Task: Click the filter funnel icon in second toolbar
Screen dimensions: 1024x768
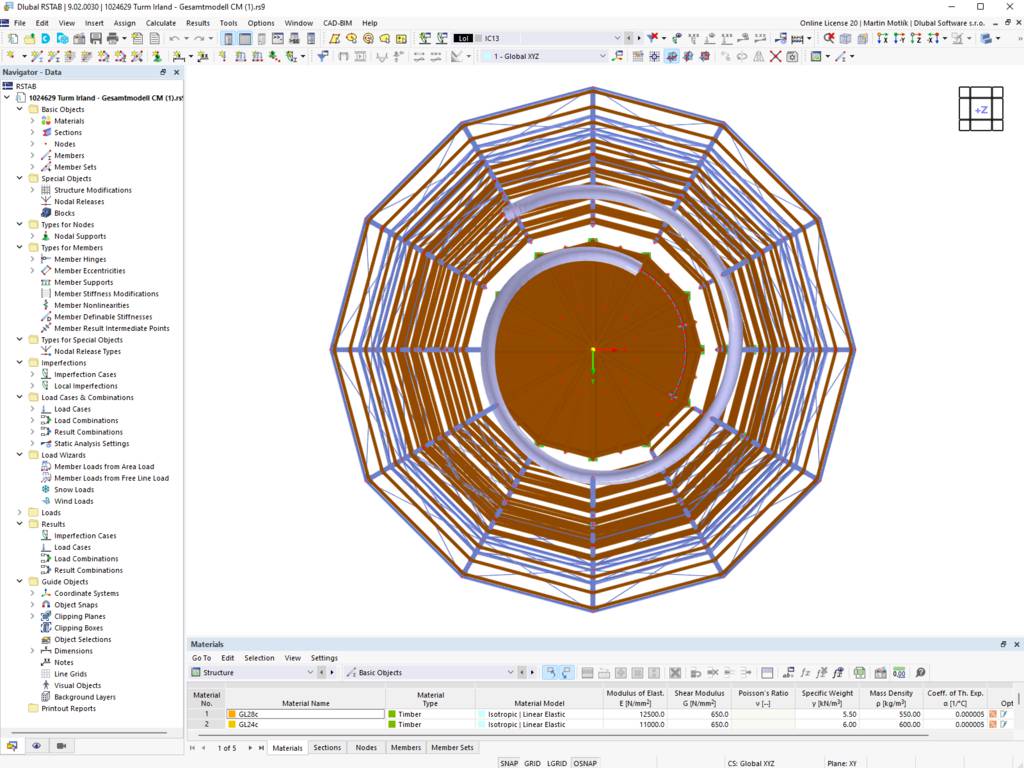Action: (323, 56)
